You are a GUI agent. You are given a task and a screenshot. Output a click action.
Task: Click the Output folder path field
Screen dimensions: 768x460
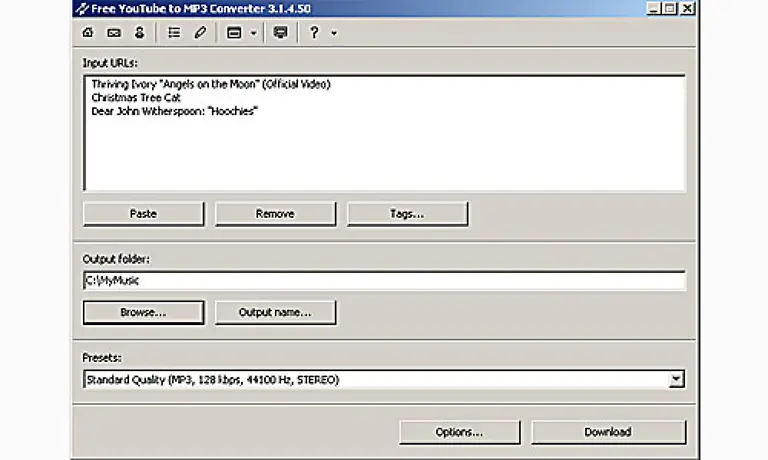tap(384, 281)
